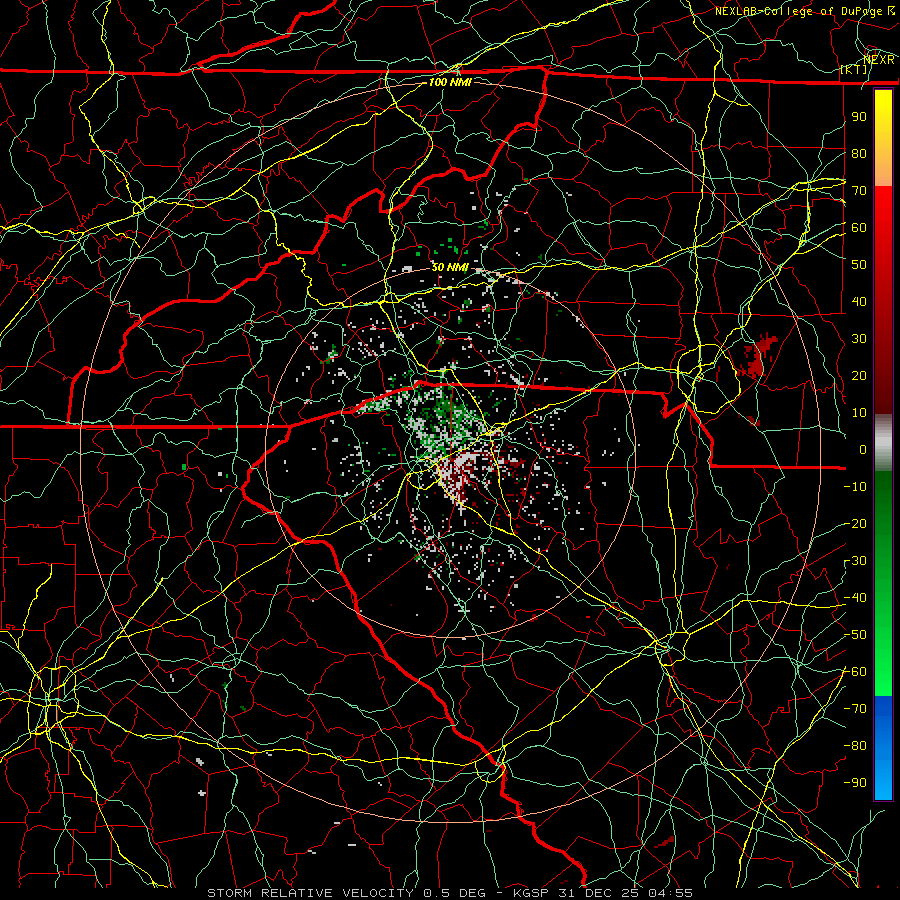900x900 pixels.
Task: Select the 50 NMI range ring label
Action: pos(450,267)
